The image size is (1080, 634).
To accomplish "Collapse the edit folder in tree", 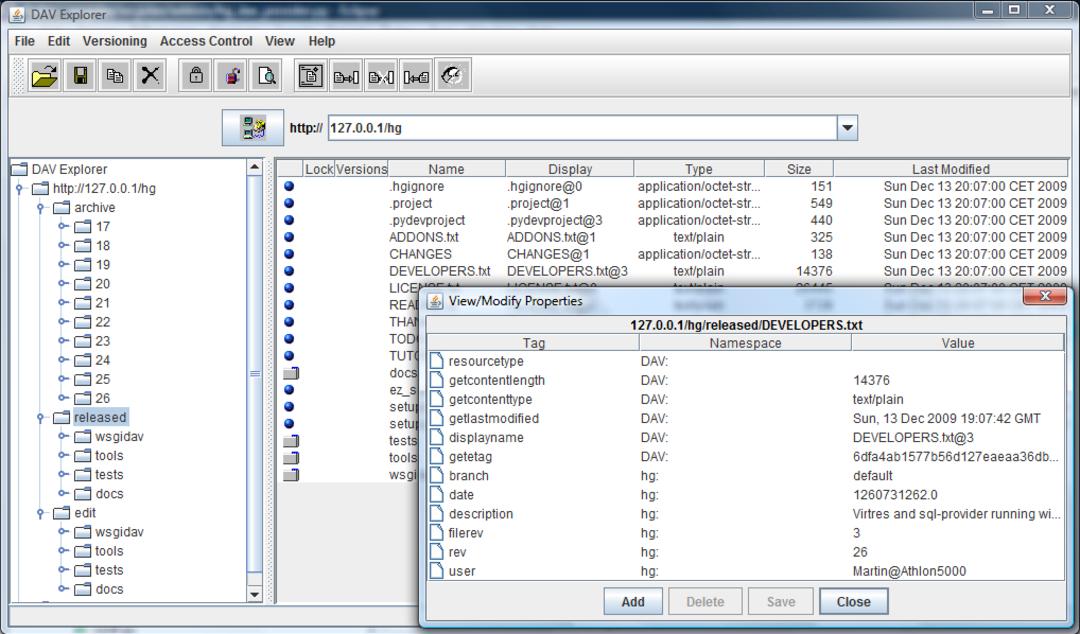I will coord(41,513).
